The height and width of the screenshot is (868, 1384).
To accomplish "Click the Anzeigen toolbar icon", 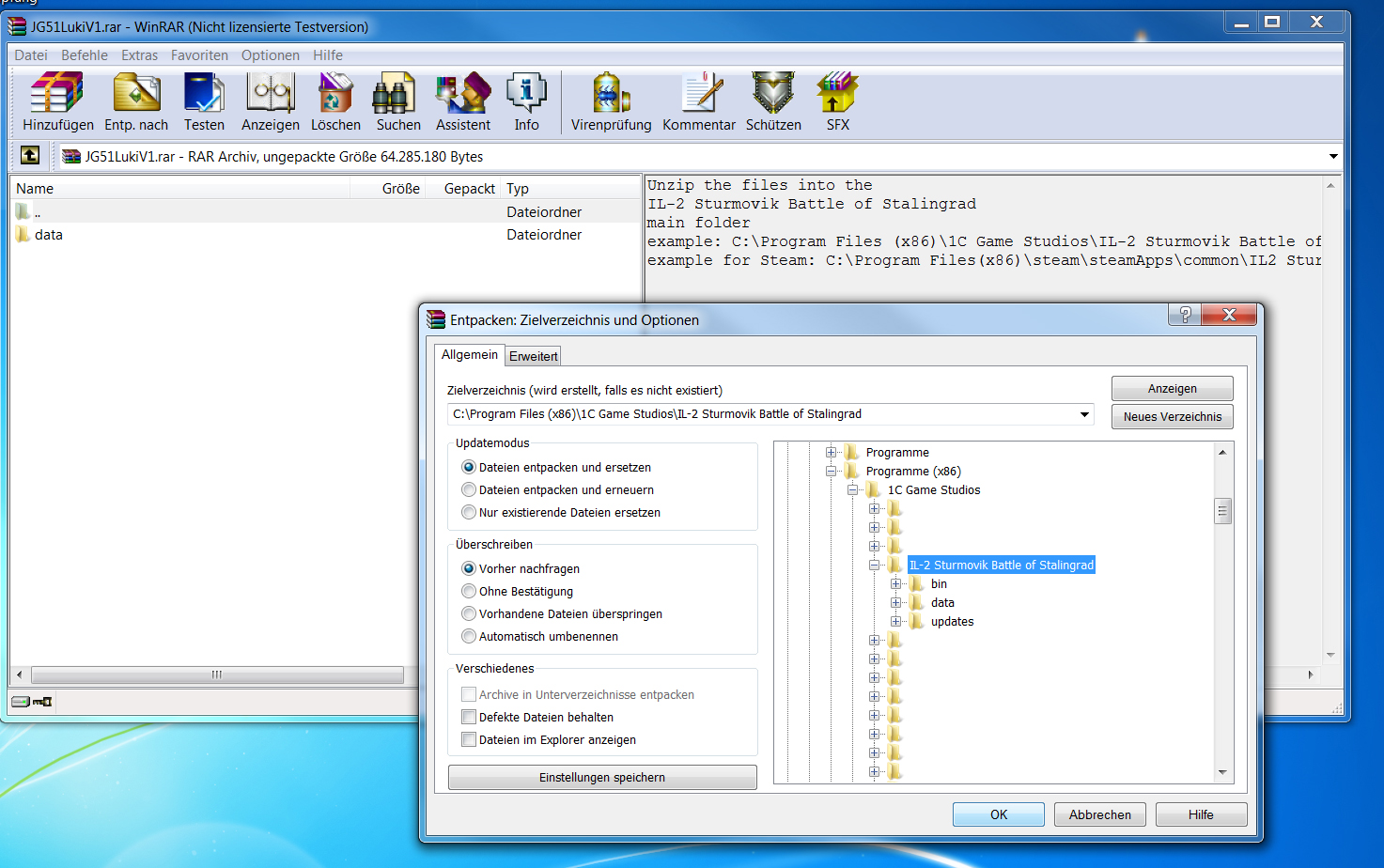I will [x=271, y=94].
